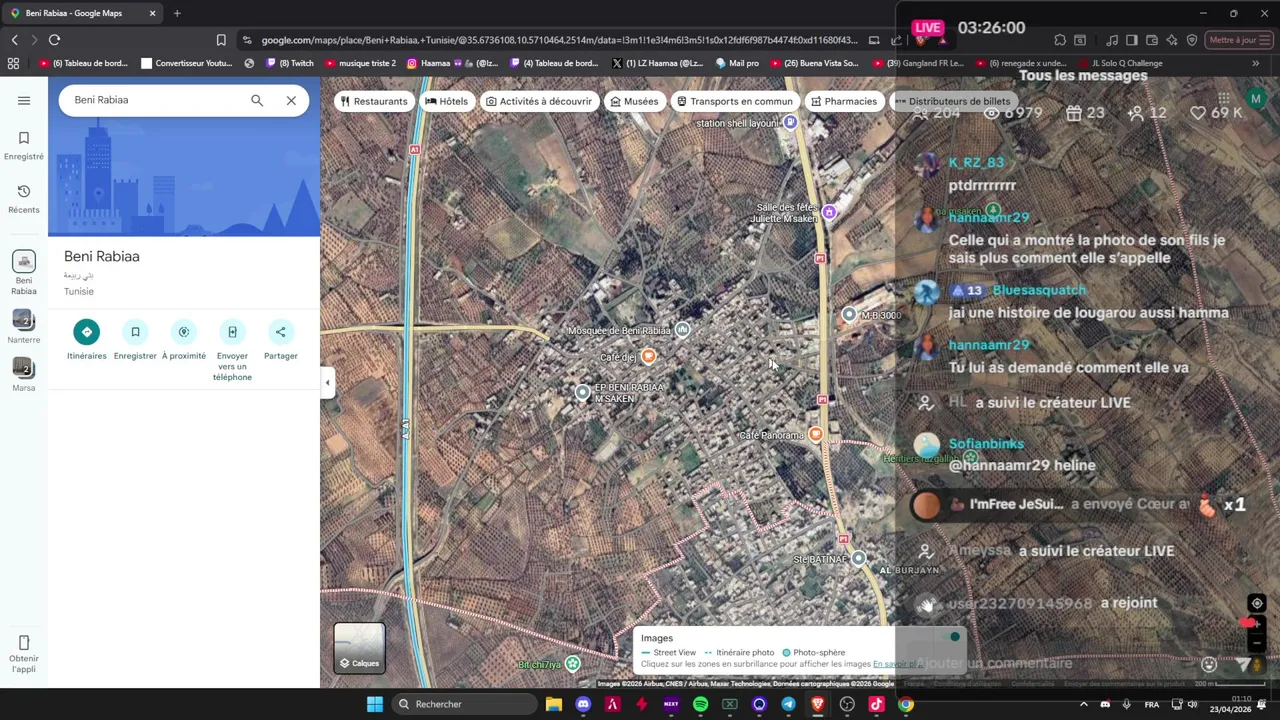Filter map by Distributeurs de billets
The height and width of the screenshot is (720, 1280).
point(952,101)
